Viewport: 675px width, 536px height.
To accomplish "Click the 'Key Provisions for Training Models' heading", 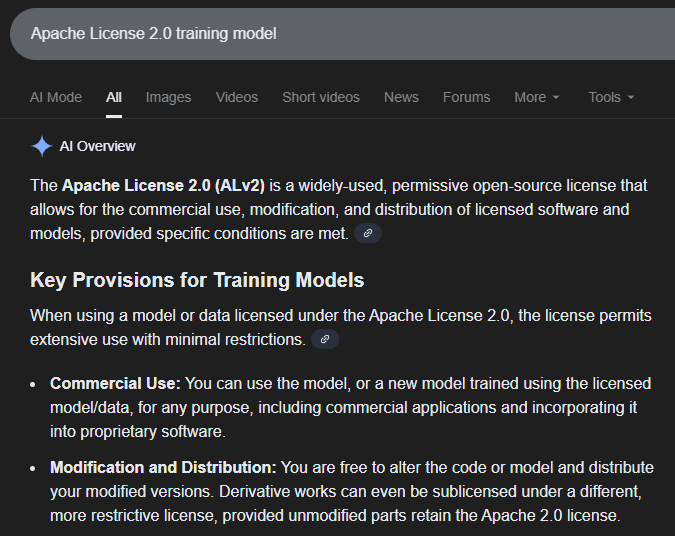I will [197, 280].
